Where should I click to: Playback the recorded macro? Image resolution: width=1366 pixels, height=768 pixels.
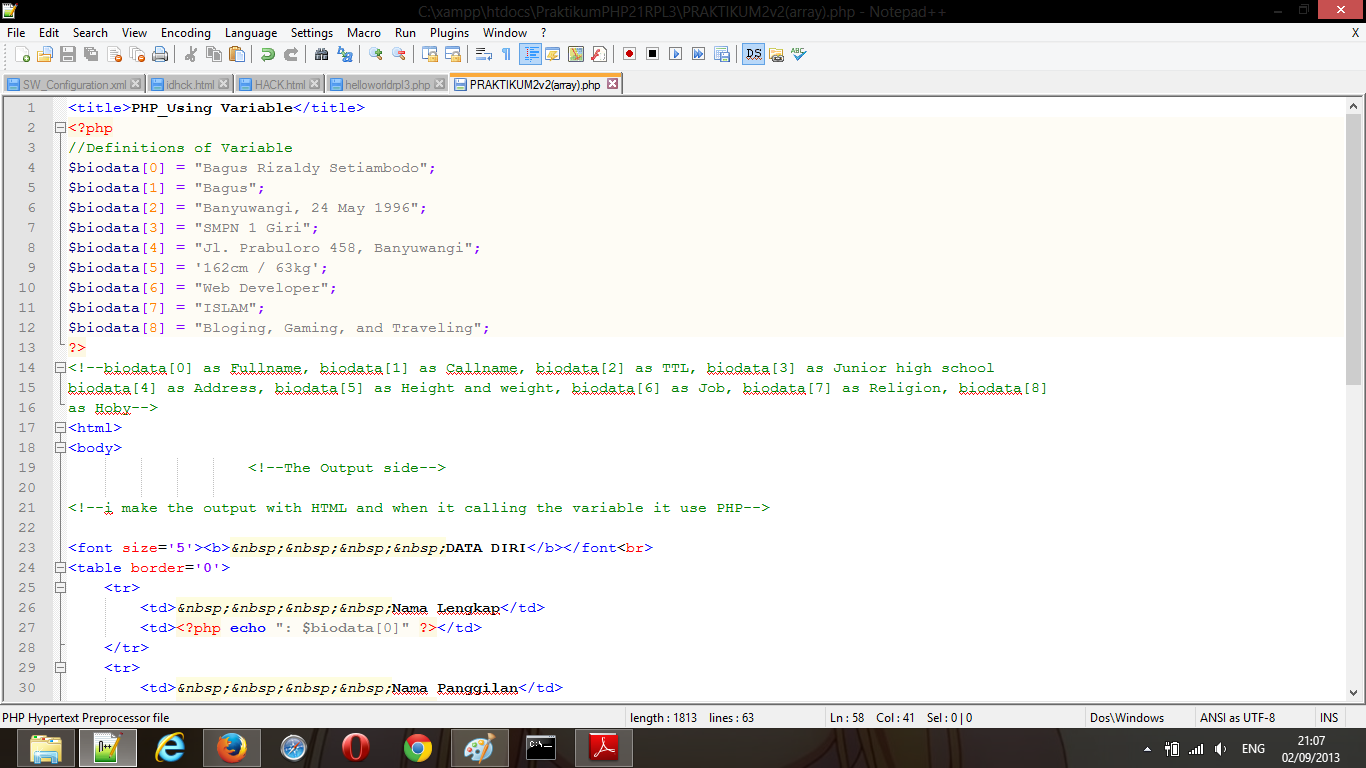pos(675,54)
